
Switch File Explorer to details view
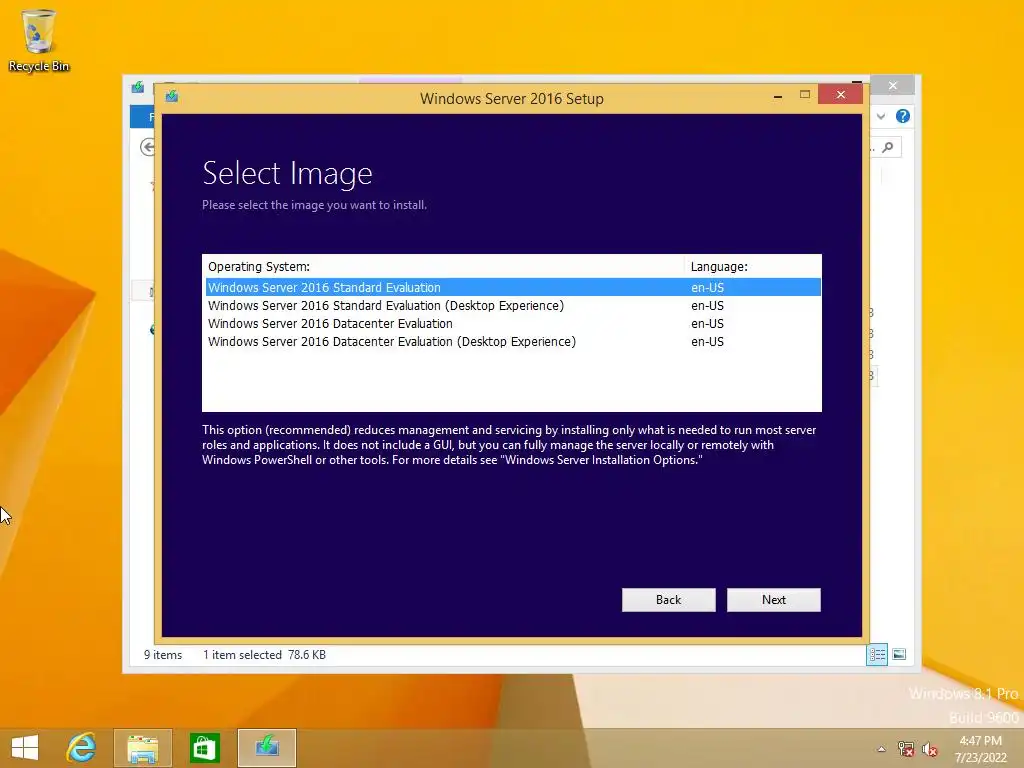[877, 654]
